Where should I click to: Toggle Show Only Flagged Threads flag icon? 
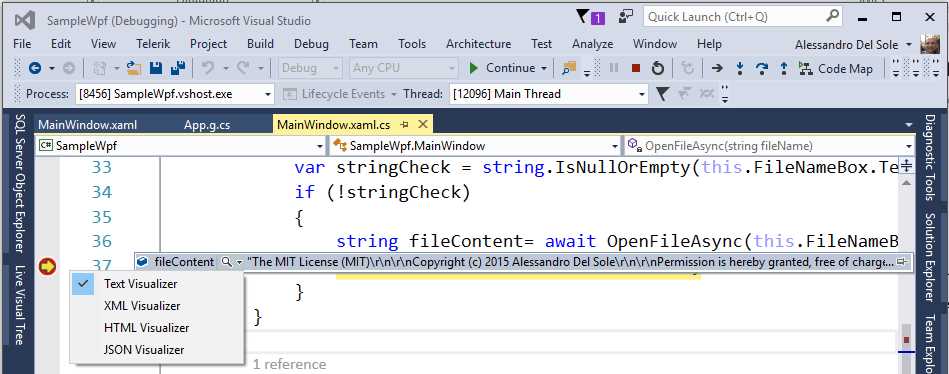coord(663,94)
